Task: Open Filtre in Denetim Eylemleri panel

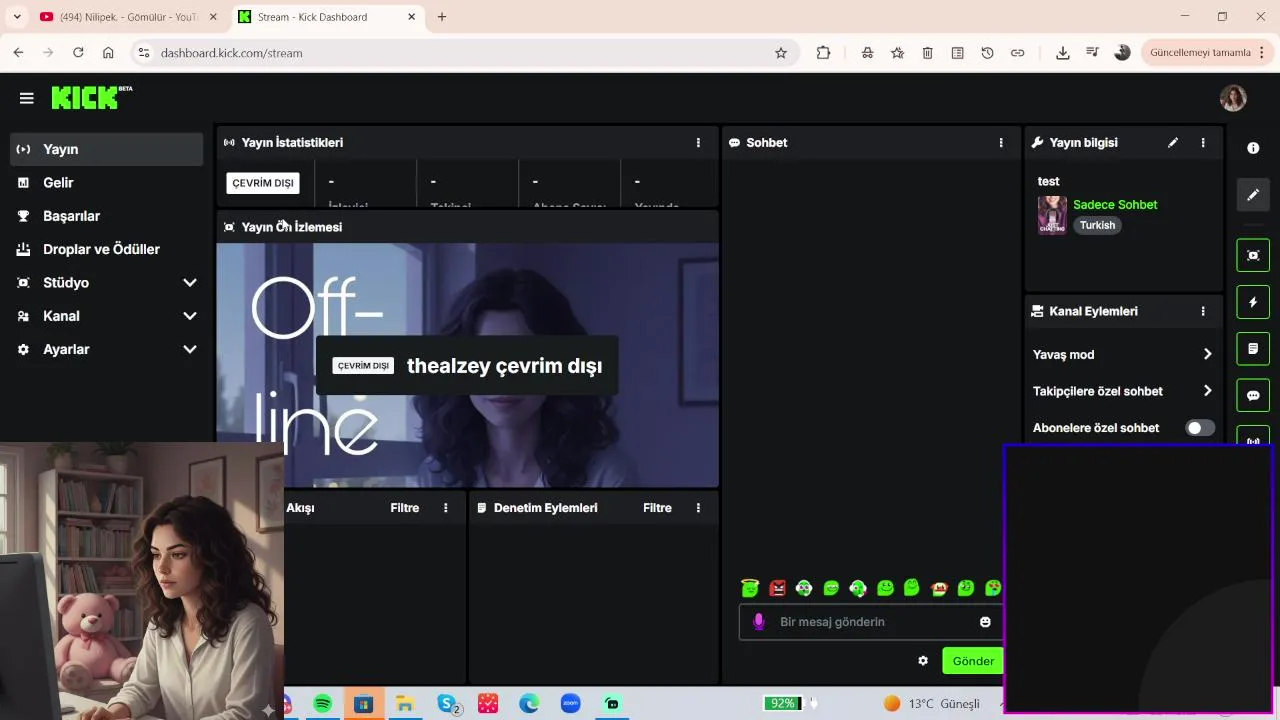Action: point(657,508)
